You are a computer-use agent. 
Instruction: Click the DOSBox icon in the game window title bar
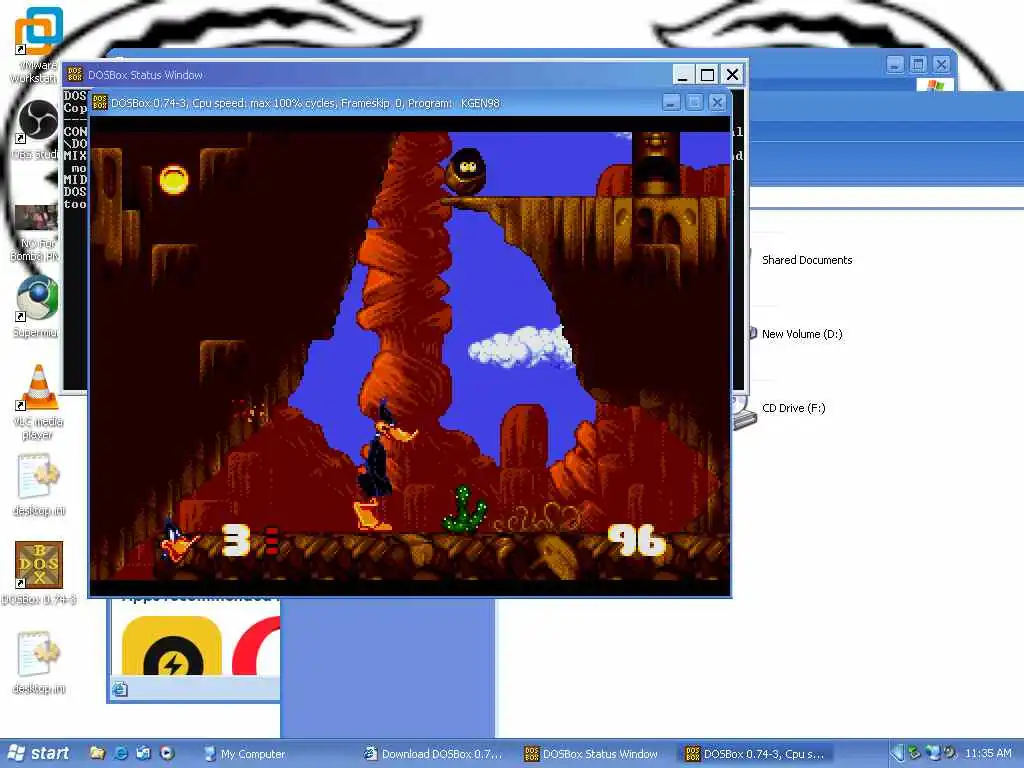click(x=100, y=103)
